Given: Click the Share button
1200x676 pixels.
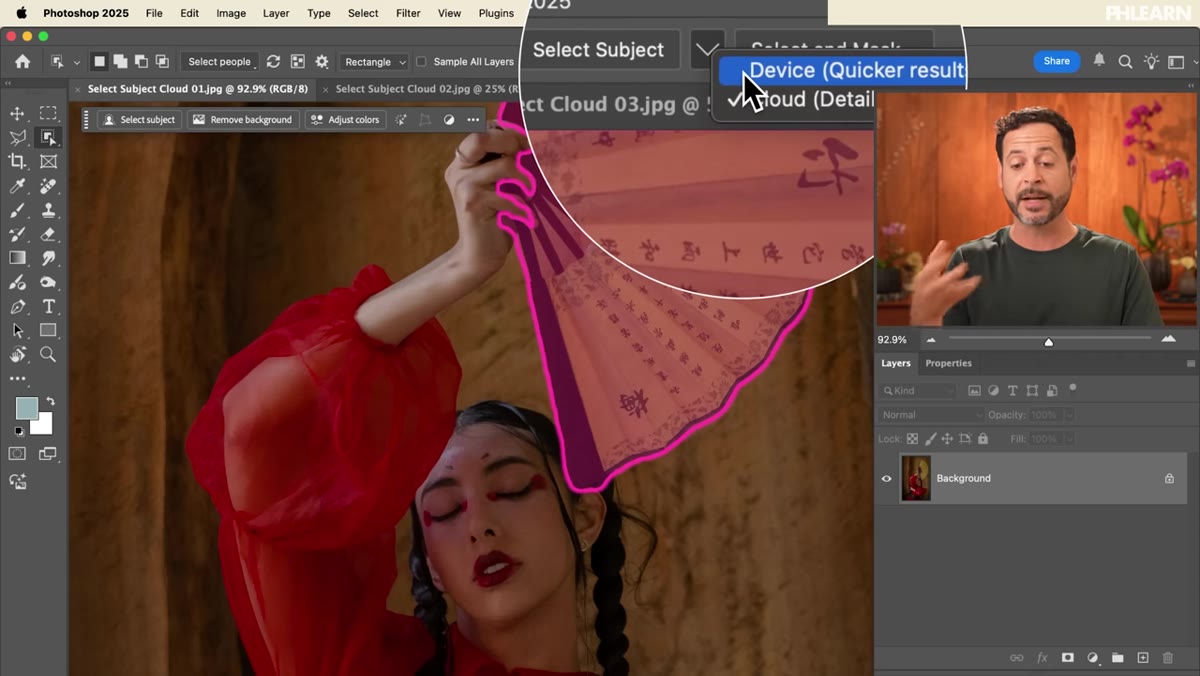Looking at the screenshot, I should pos(1056,61).
